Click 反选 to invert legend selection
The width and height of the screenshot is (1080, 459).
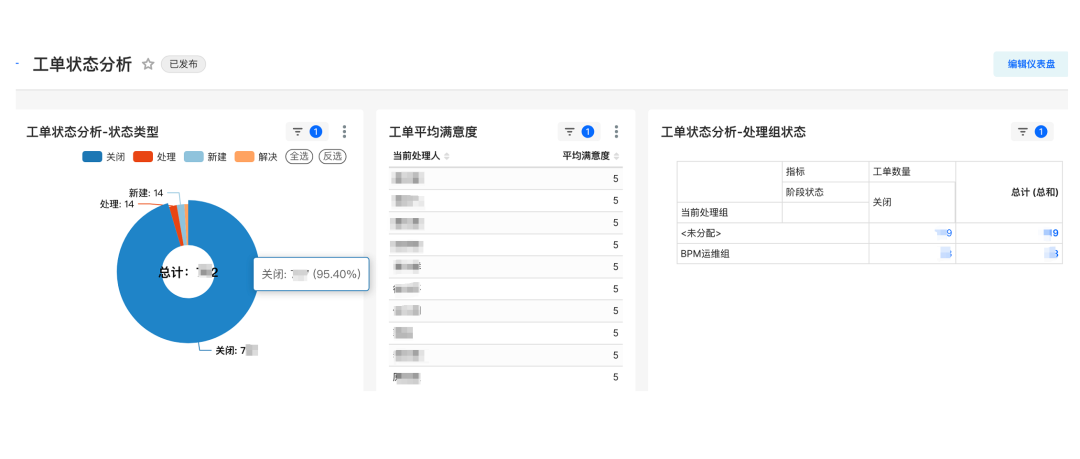coord(333,156)
